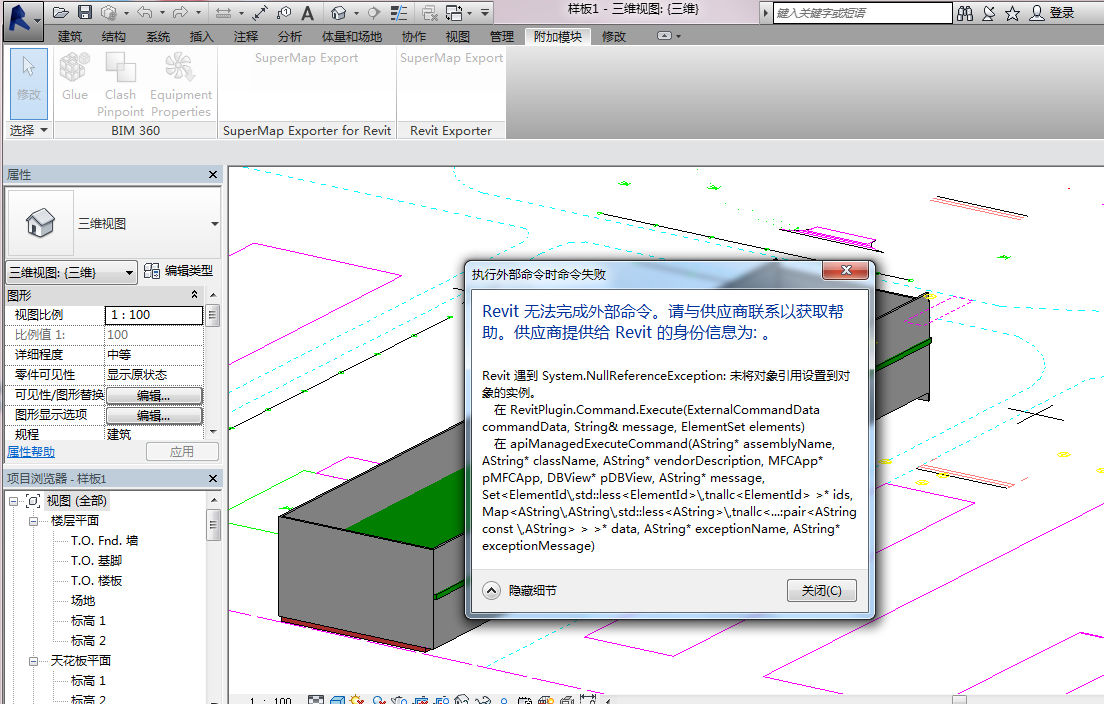Click the 三维视图 house type thumbnail
1104x704 pixels.
click(40, 222)
